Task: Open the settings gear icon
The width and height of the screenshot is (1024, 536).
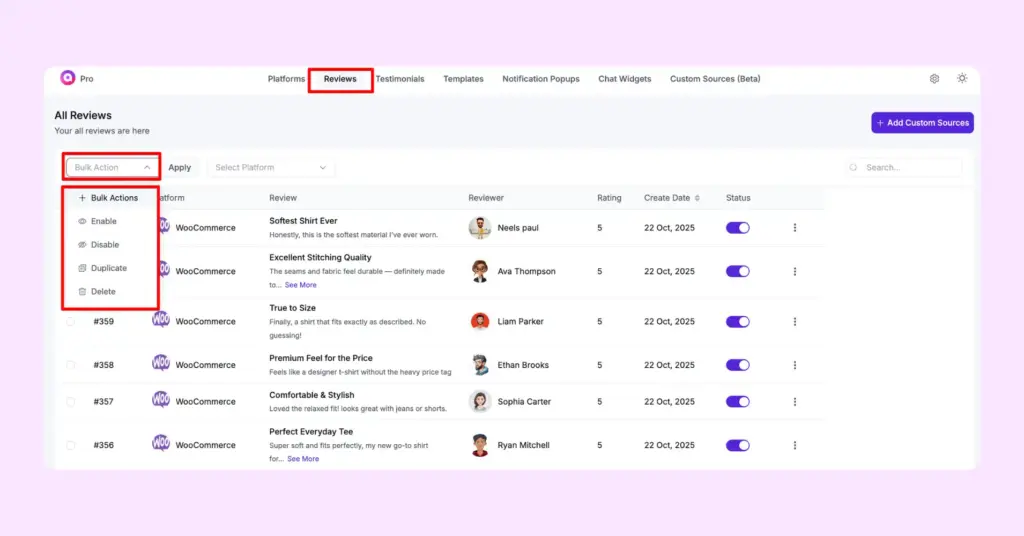Action: (x=935, y=78)
